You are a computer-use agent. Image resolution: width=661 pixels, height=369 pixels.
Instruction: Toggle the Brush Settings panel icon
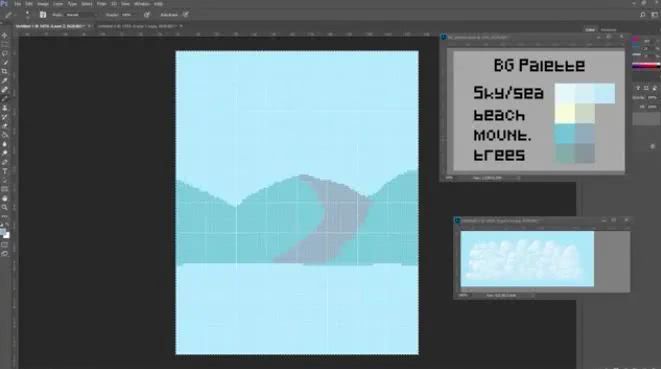43,15
